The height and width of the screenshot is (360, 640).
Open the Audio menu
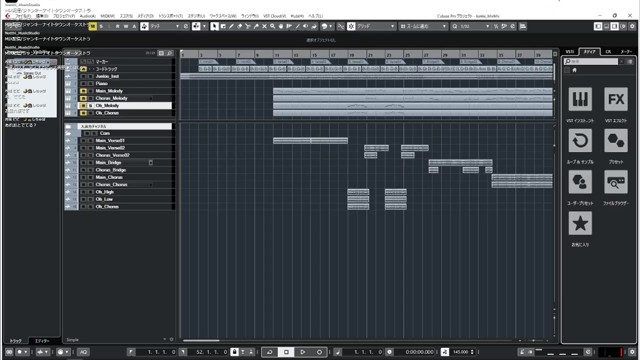pos(87,16)
